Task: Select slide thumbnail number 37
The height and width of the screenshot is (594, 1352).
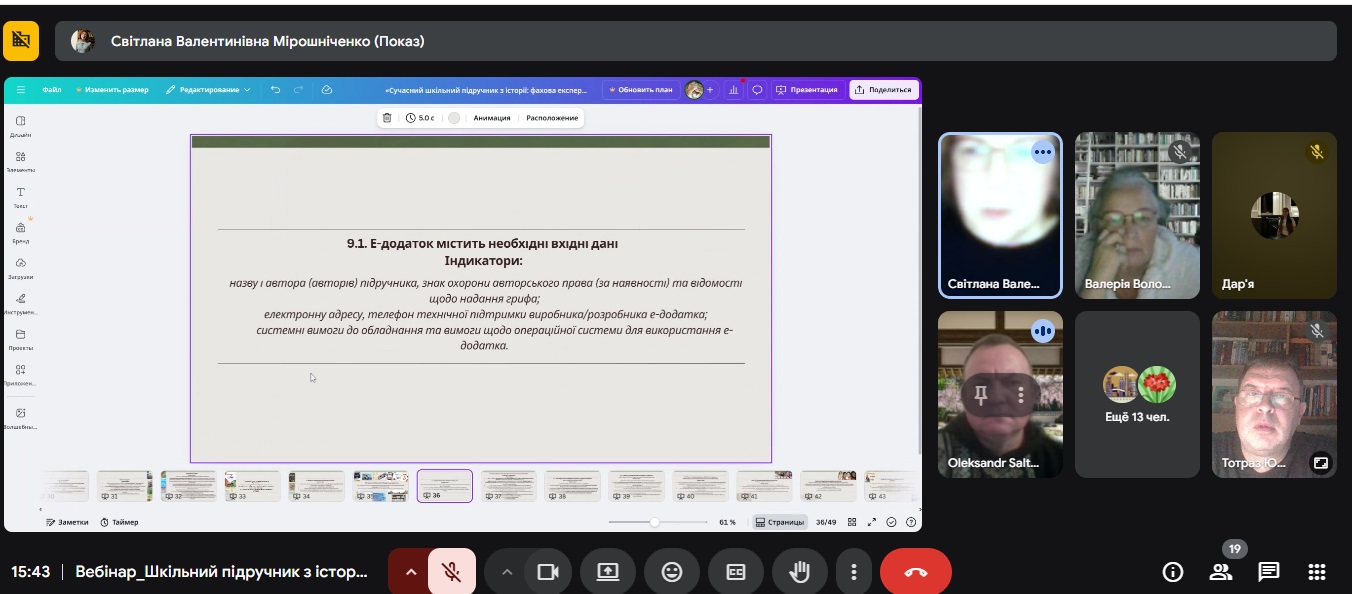Action: 508,486
